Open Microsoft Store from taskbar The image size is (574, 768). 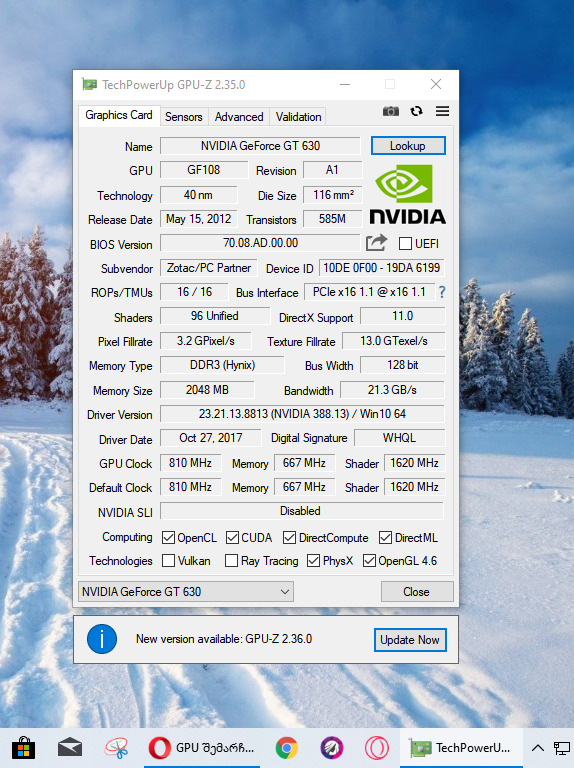pyautogui.click(x=23, y=747)
